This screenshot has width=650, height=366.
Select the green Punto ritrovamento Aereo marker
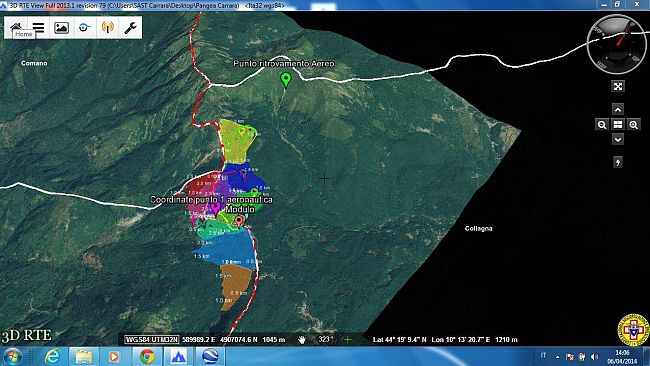285,79
